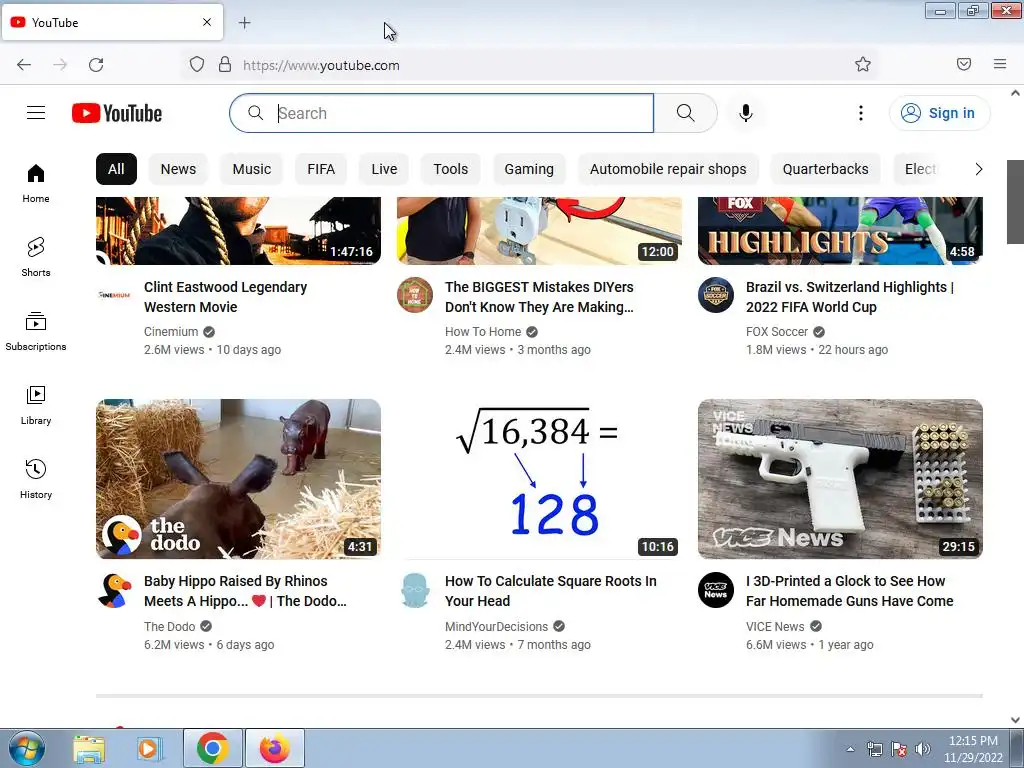Open The Dodo channel name link
The width and height of the screenshot is (1024, 768).
[x=170, y=626]
